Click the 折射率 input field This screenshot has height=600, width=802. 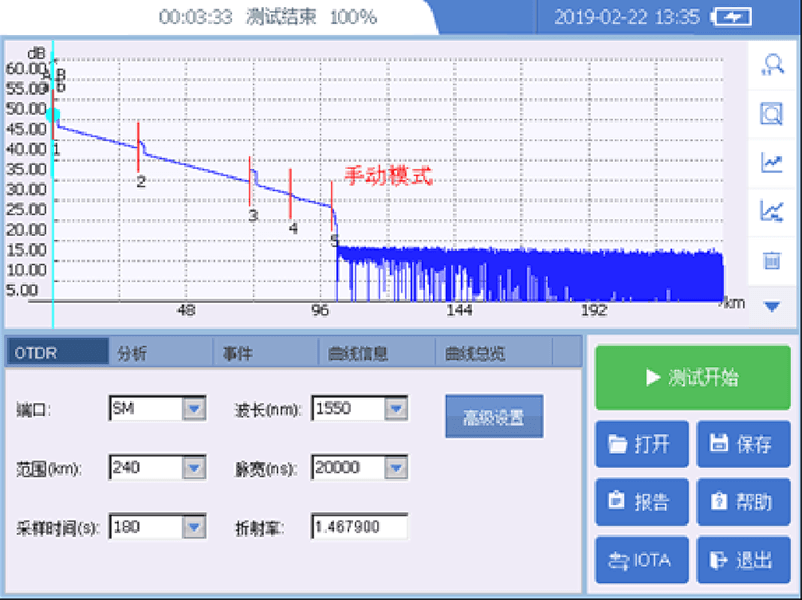(x=360, y=526)
